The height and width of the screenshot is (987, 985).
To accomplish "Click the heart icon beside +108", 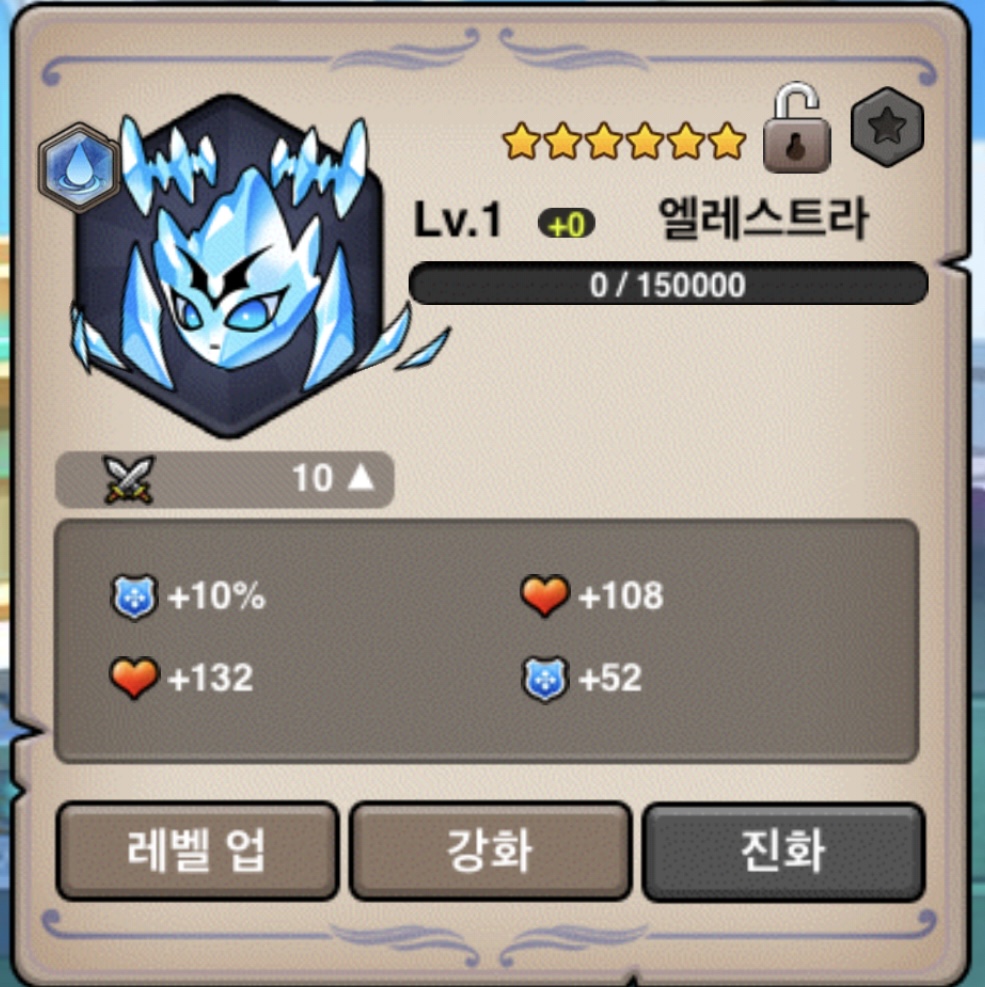I will 545,595.
